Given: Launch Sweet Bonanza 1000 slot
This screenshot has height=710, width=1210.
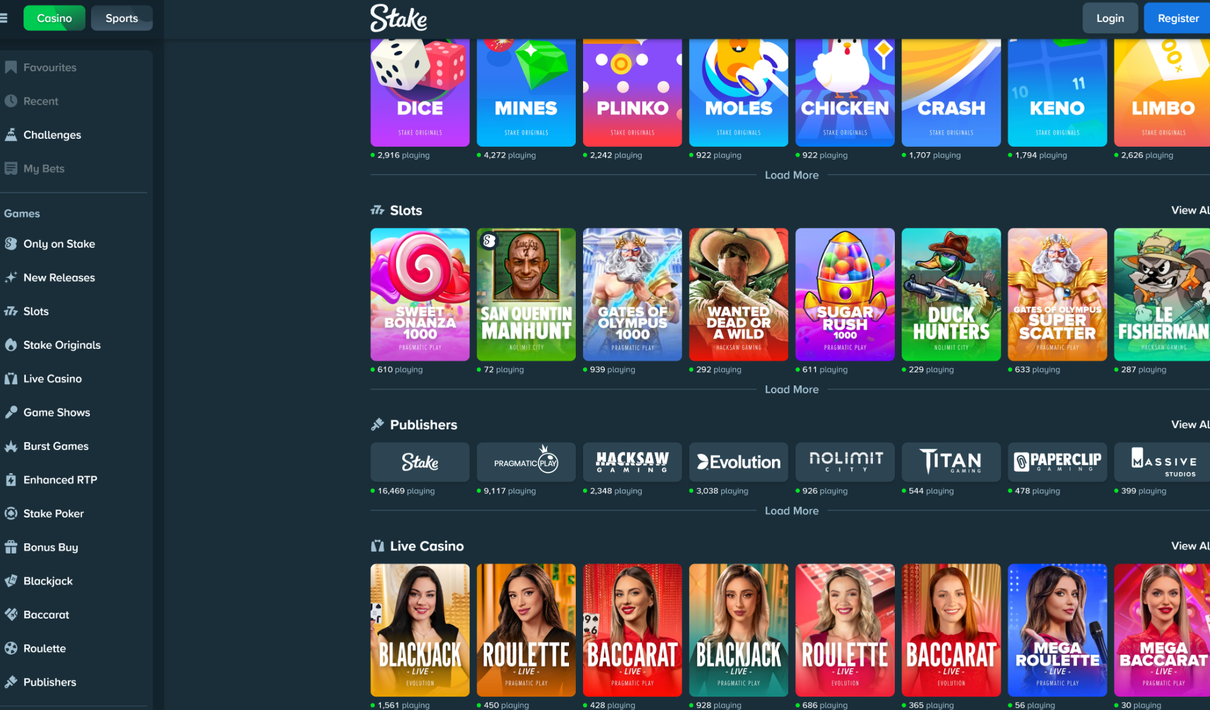Looking at the screenshot, I should point(419,295).
